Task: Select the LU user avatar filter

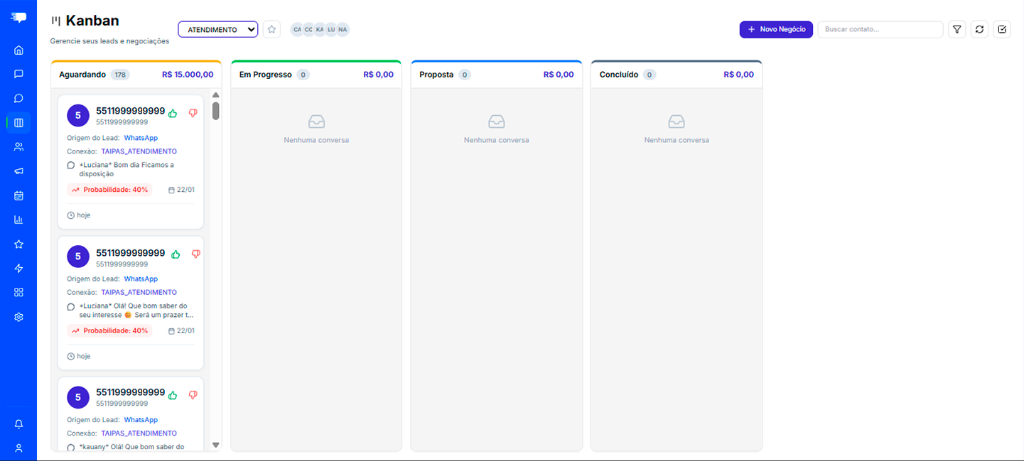Action: pyautogui.click(x=331, y=29)
